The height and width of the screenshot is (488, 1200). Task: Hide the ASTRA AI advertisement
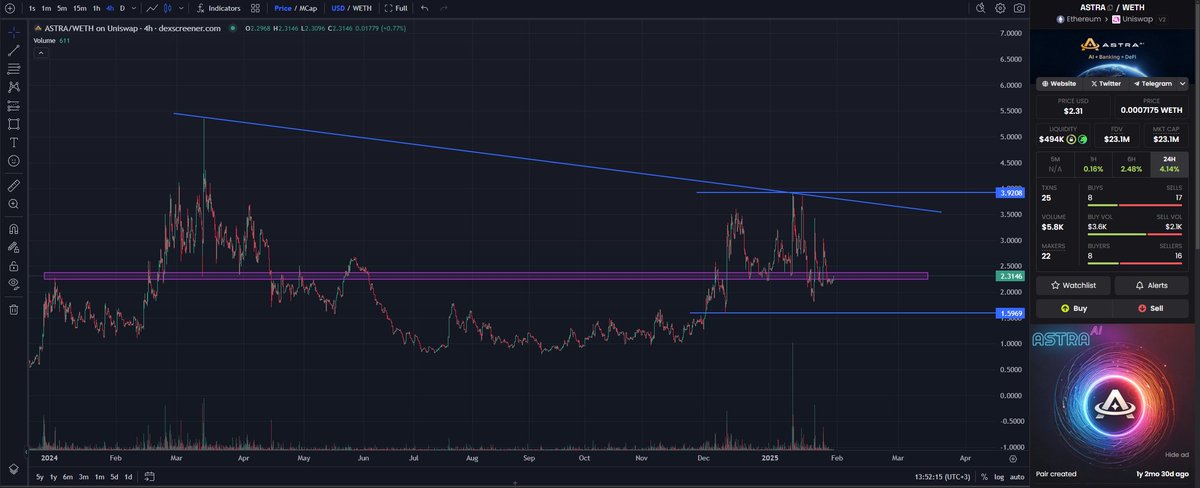pyautogui.click(x=1179, y=453)
